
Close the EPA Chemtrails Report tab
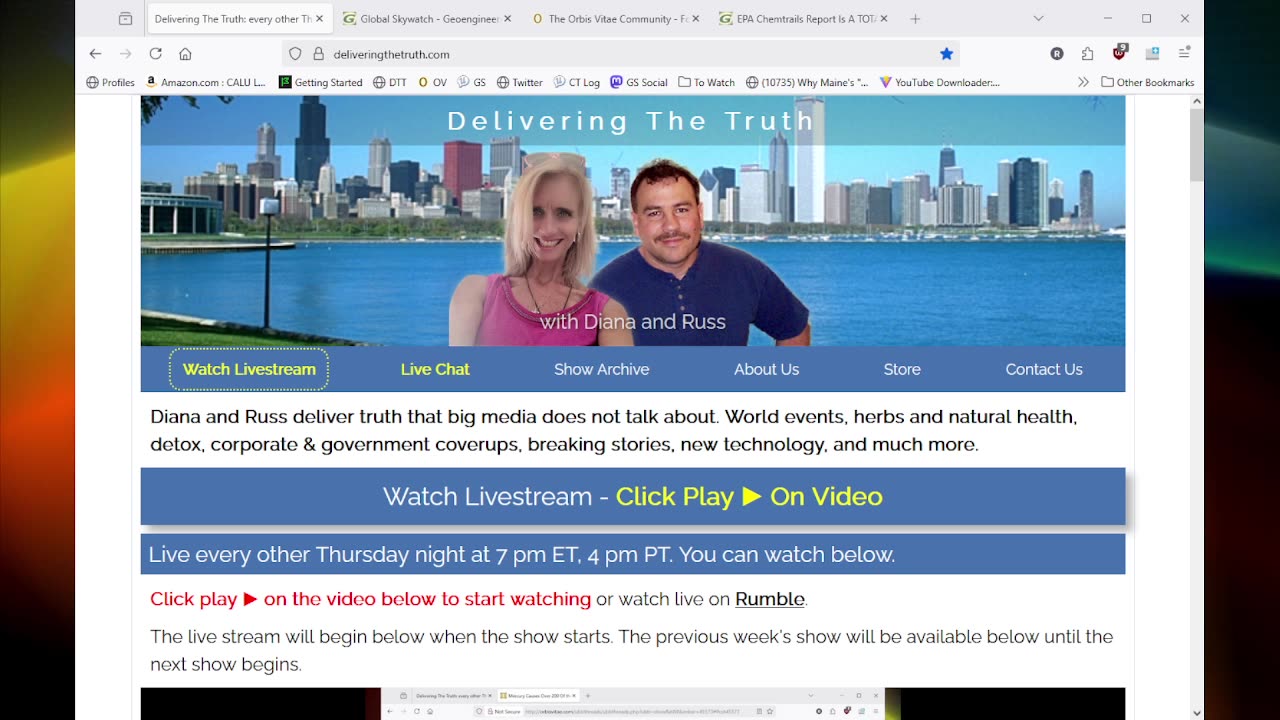(884, 18)
